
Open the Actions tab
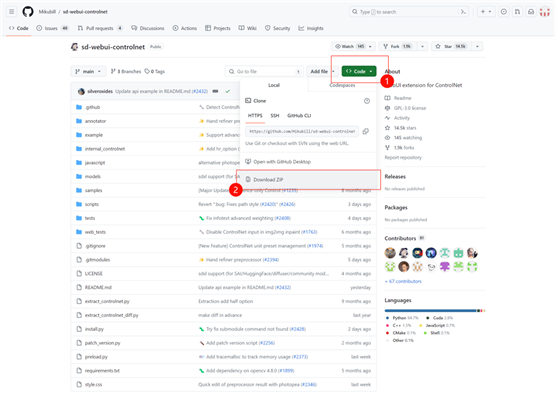pos(185,28)
